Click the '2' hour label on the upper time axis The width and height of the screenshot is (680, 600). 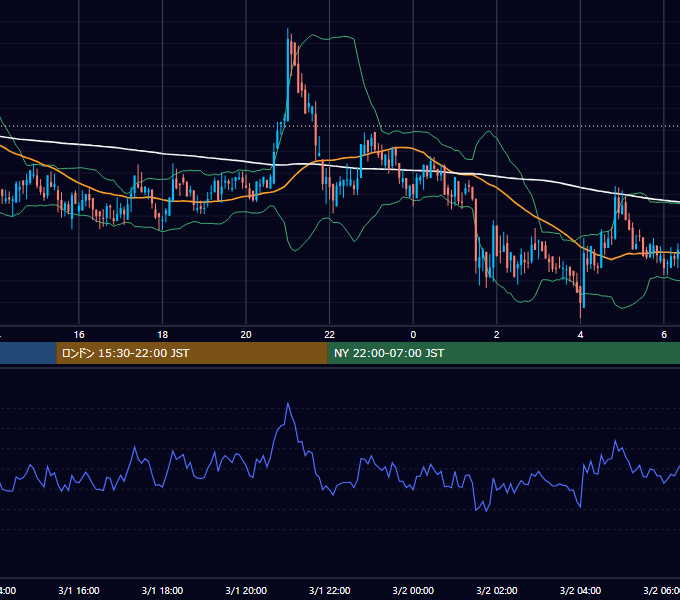click(497, 335)
